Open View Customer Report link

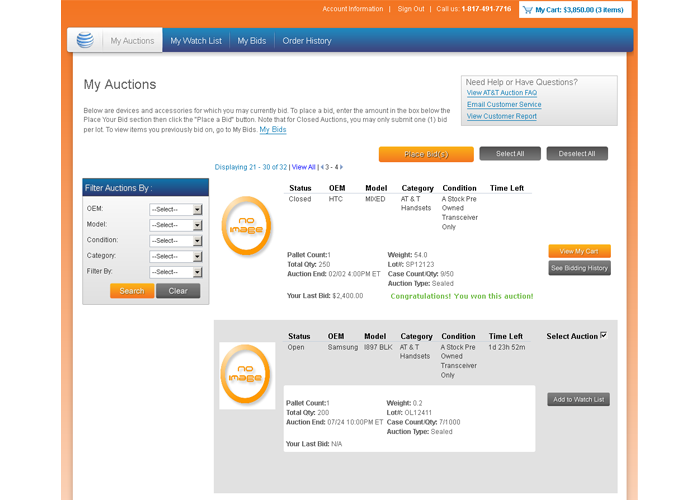(502, 116)
